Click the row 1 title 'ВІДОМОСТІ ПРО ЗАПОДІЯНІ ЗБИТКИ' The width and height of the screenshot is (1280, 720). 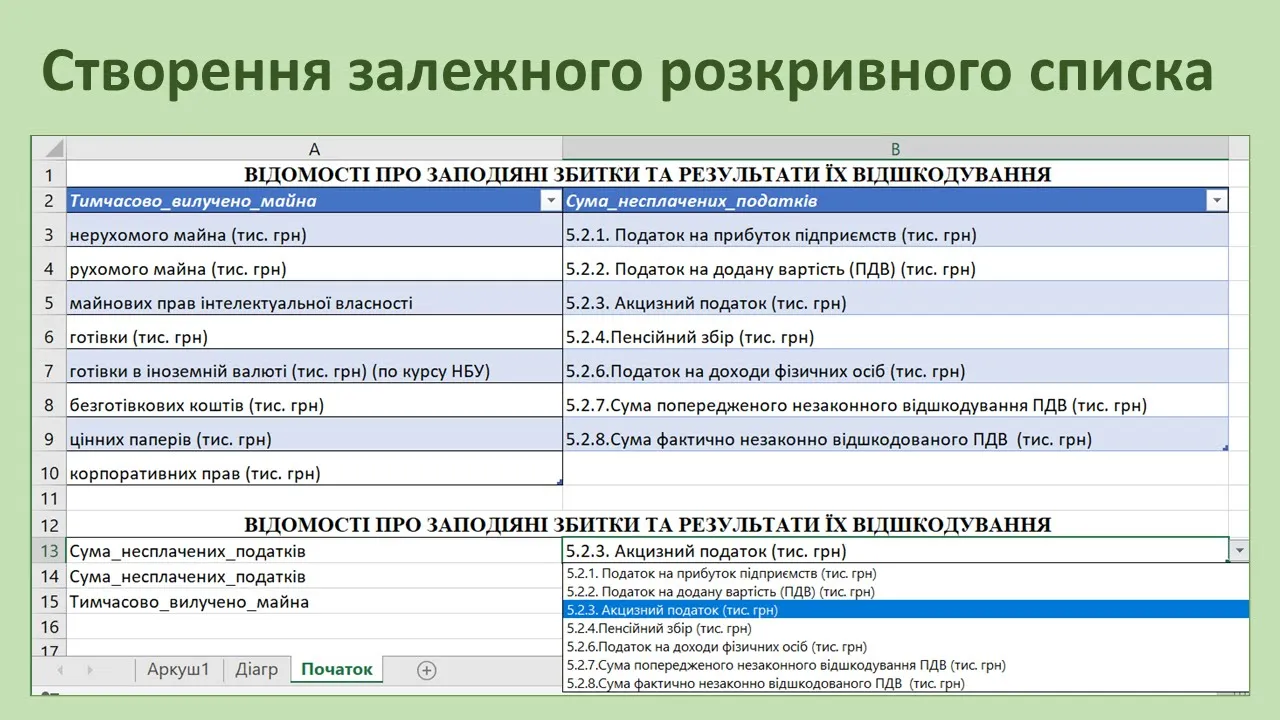tap(647, 175)
